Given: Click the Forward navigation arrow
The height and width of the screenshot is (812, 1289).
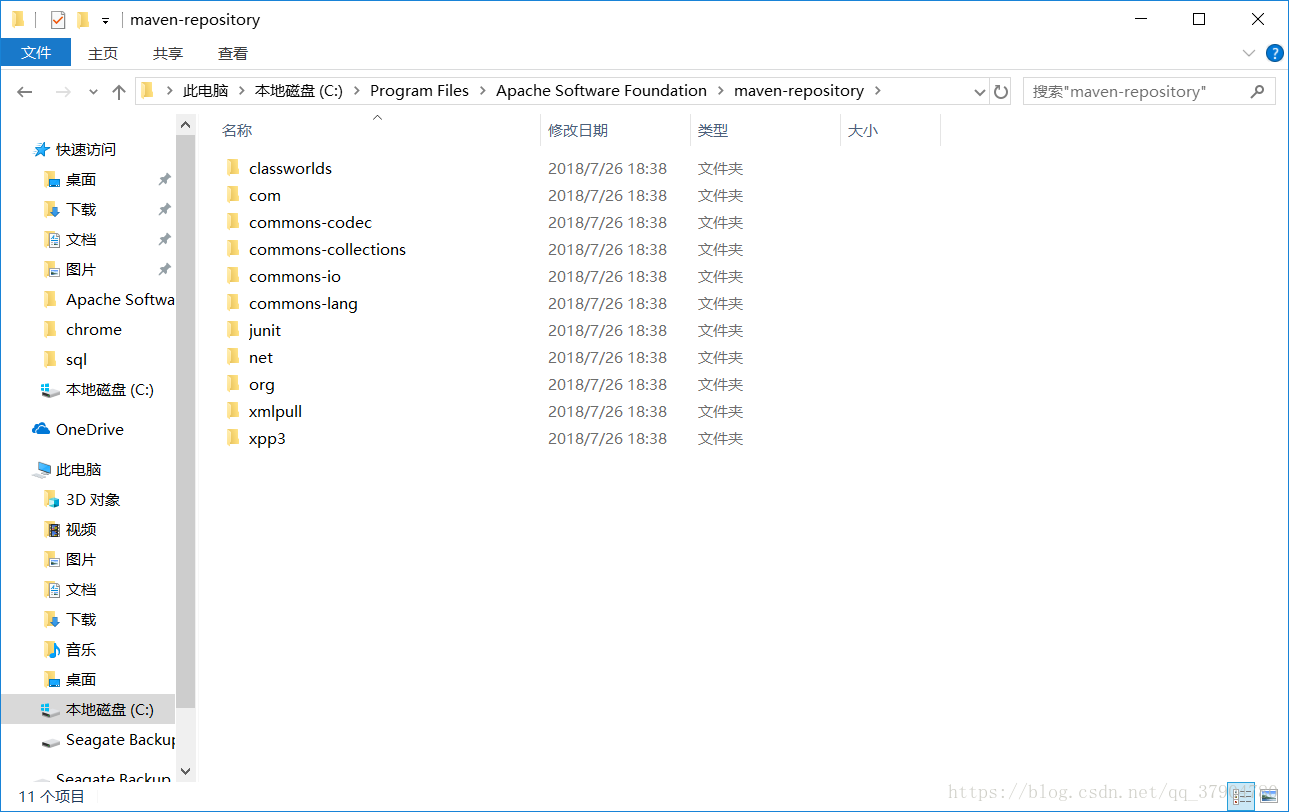Looking at the screenshot, I should click(63, 91).
